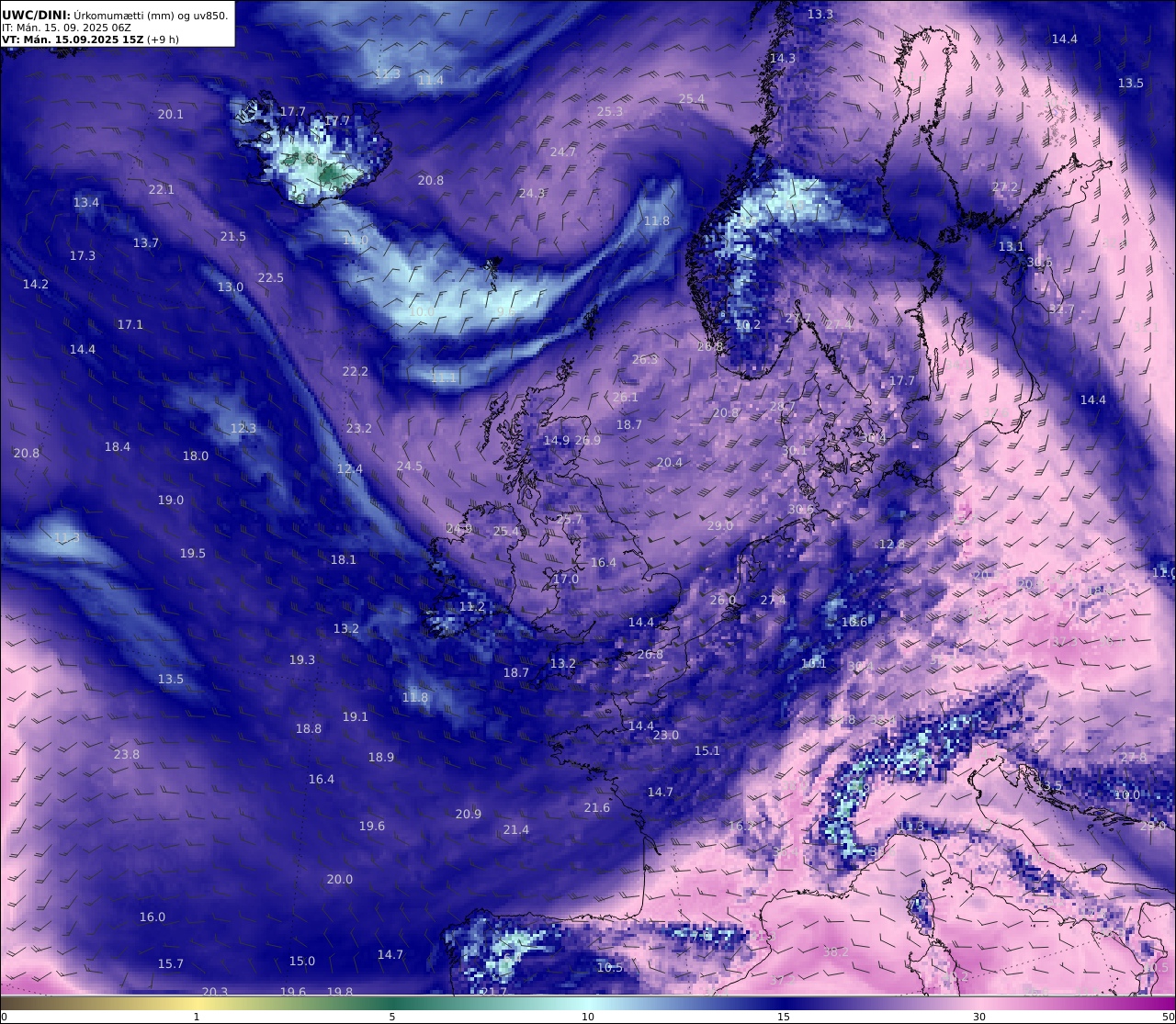
Task: Click the 24.7 value on the map
Action: point(563,152)
